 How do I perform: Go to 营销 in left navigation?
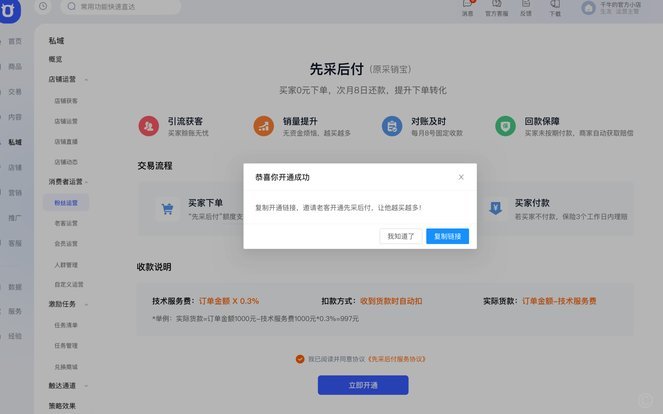tap(15, 193)
